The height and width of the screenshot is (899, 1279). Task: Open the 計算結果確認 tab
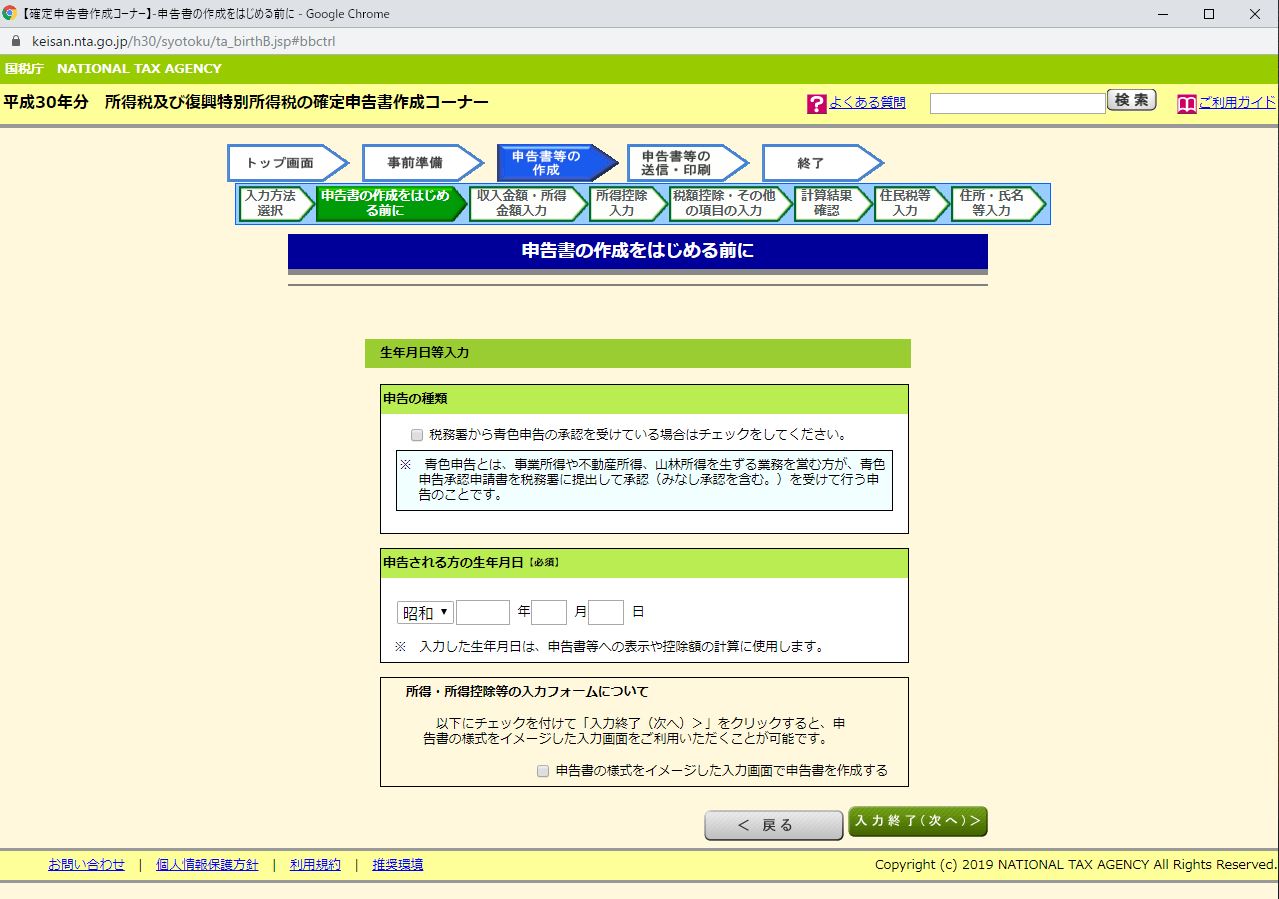[832, 204]
